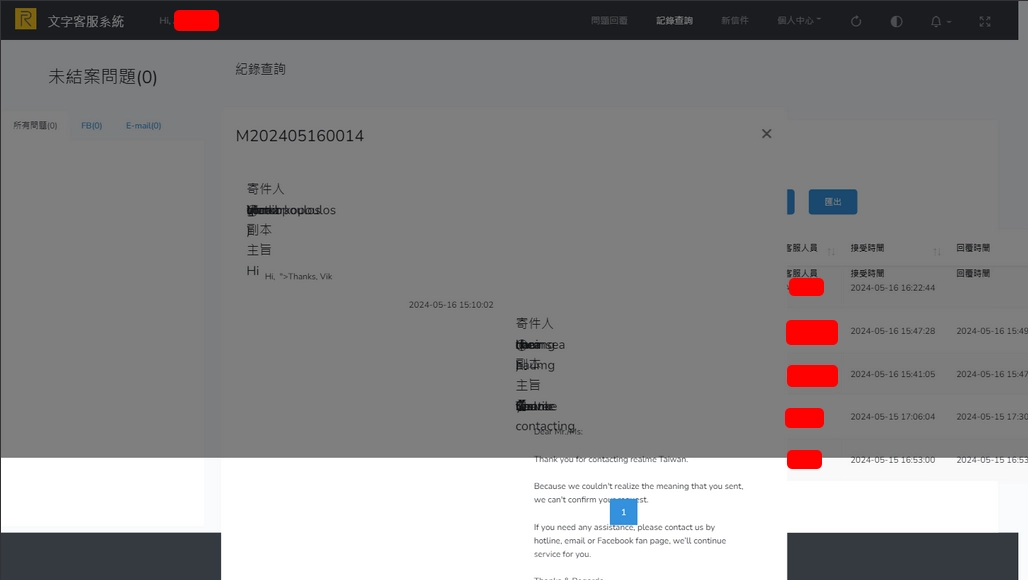The height and width of the screenshot is (580, 1028).
Task: Select row with time 2024-05-15 16:53:00
Action: 907,460
